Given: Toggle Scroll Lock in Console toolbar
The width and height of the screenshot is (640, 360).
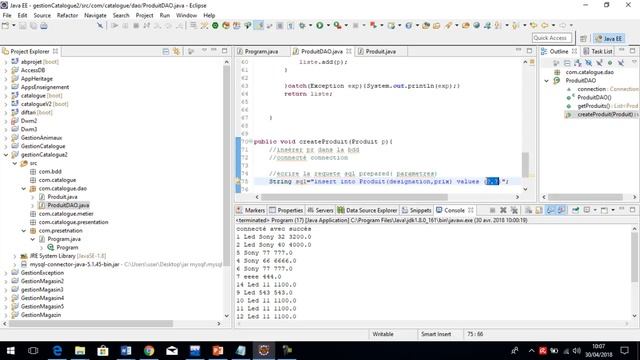Looking at the screenshot, I should (539, 210).
